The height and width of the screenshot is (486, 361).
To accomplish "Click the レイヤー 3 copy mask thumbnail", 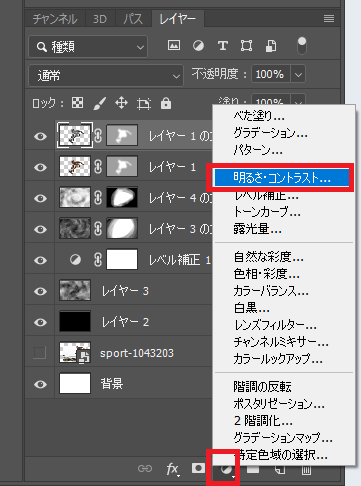I will [122, 228].
